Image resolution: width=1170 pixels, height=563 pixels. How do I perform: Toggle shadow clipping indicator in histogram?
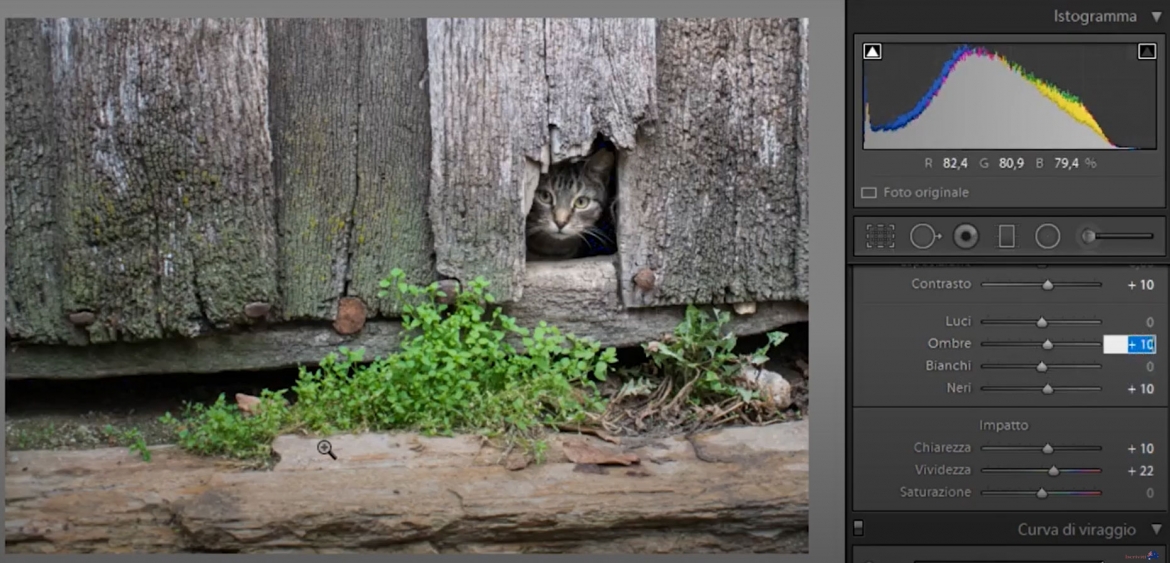[x=872, y=52]
